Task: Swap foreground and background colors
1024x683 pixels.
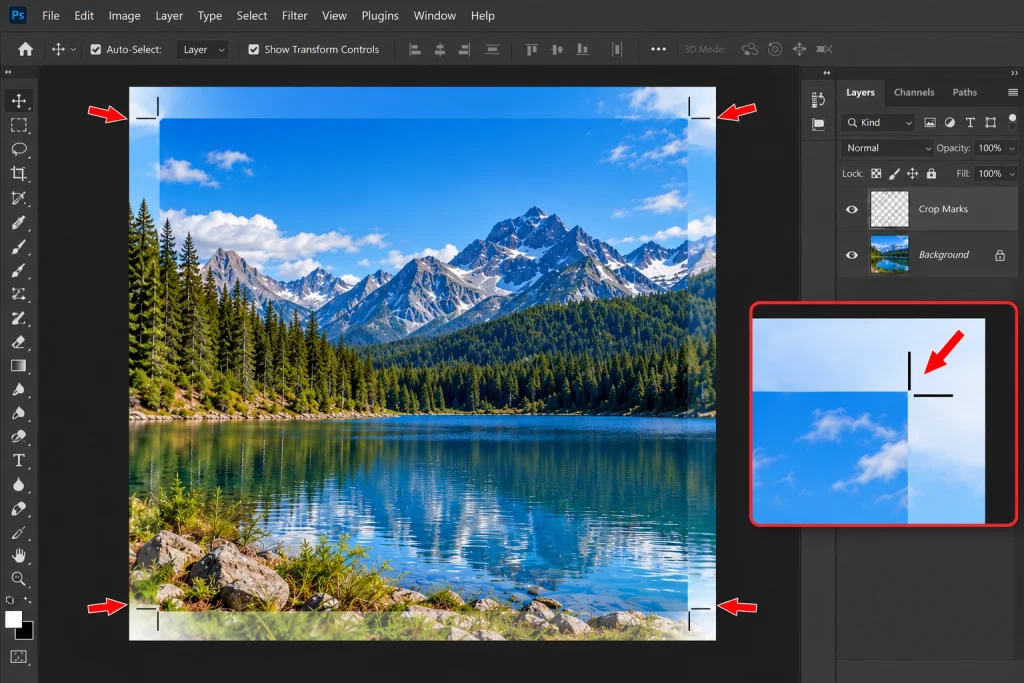Action: point(27,599)
